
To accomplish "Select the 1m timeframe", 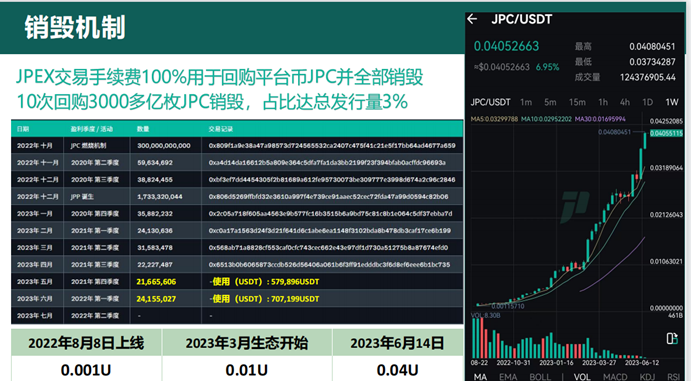I will click(526, 102).
